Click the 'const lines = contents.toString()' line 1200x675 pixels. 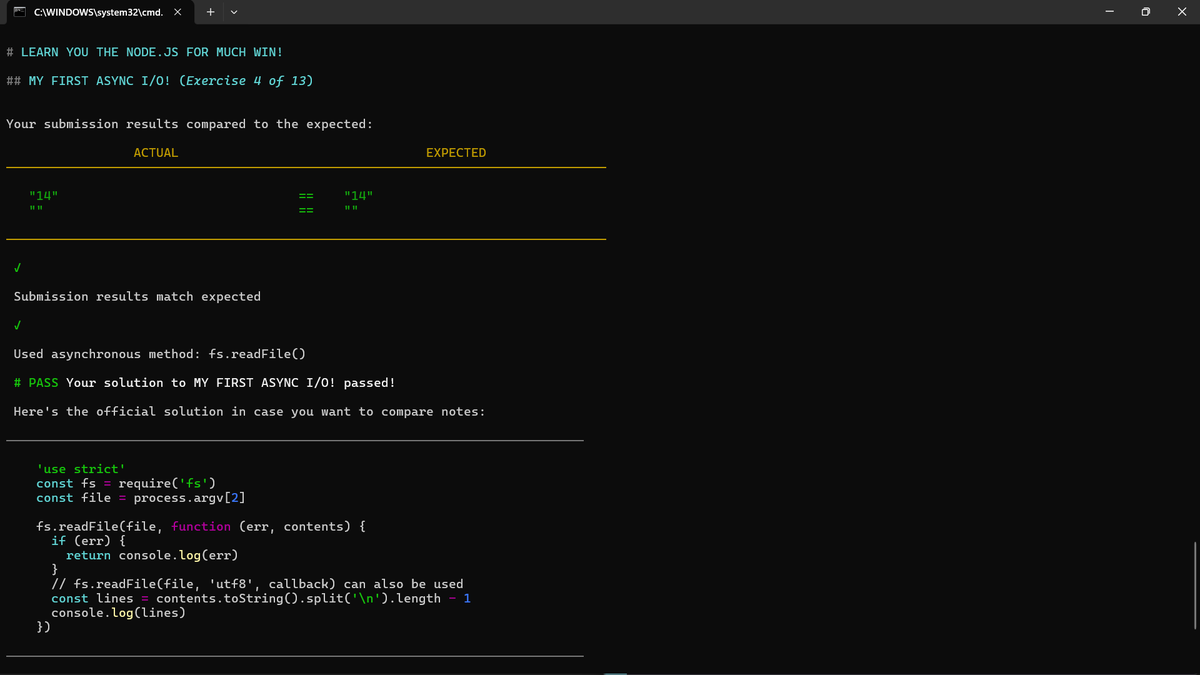261,598
